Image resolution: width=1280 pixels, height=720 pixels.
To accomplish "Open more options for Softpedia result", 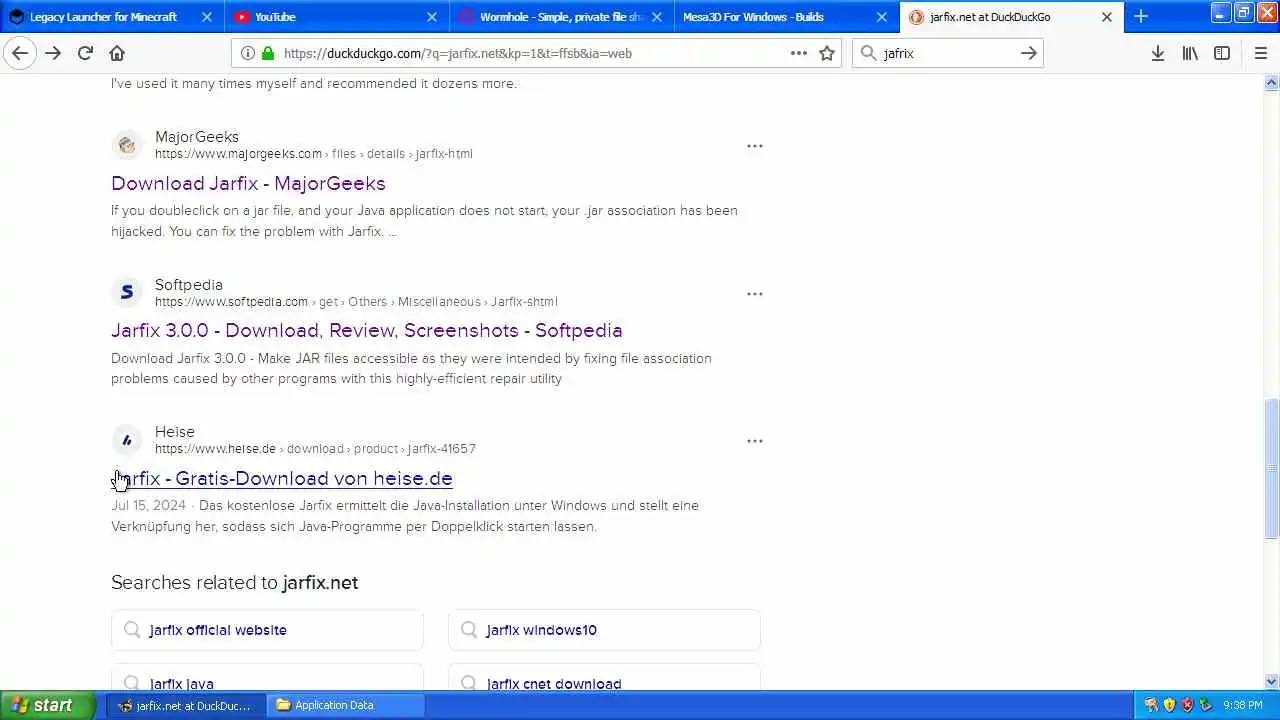I will 755,294.
